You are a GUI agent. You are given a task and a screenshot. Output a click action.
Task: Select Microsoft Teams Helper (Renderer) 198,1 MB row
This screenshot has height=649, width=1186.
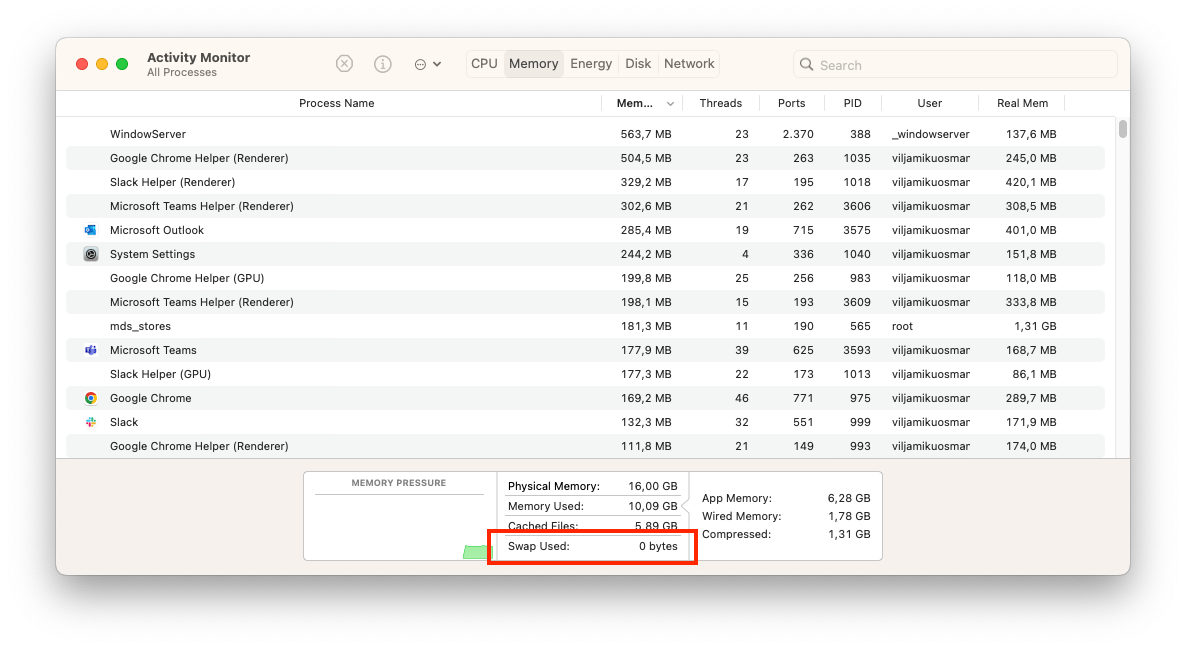(585, 302)
